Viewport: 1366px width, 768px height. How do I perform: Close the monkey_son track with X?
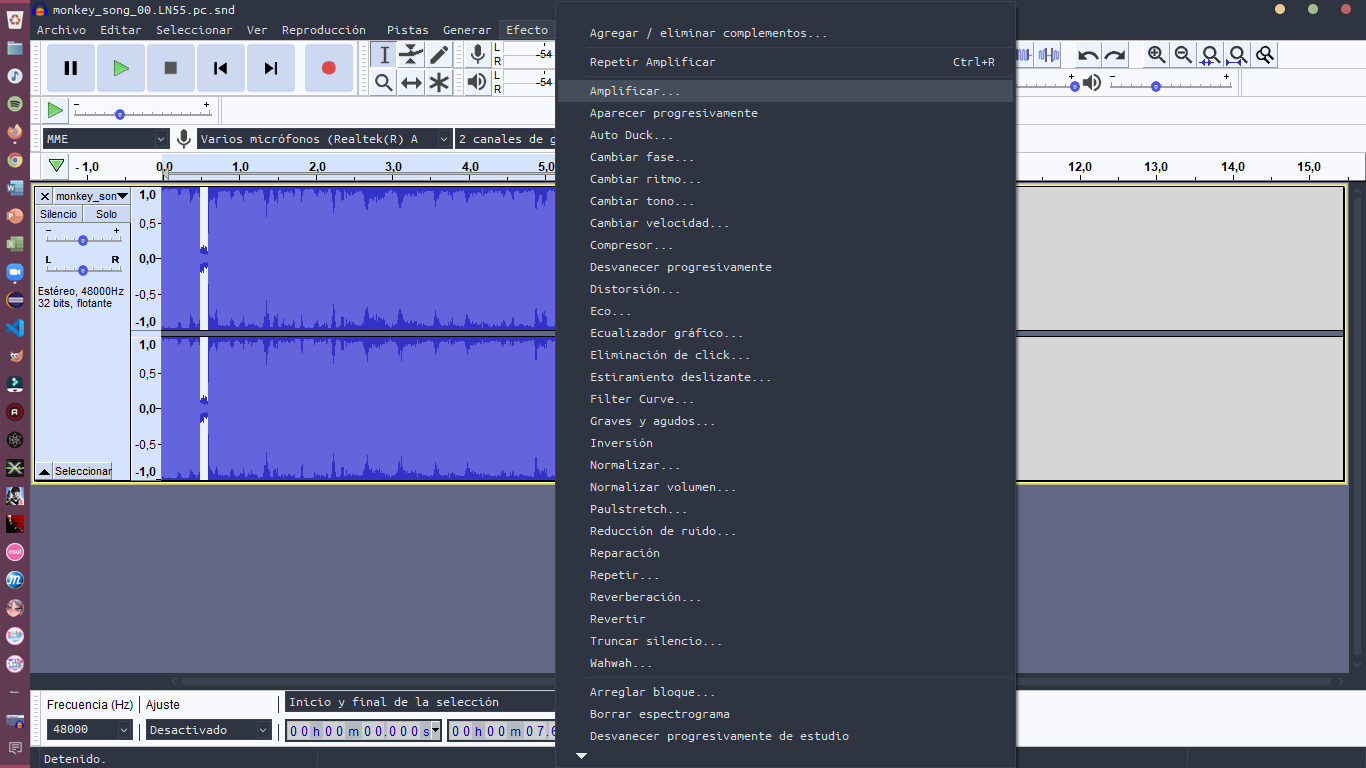pos(45,196)
